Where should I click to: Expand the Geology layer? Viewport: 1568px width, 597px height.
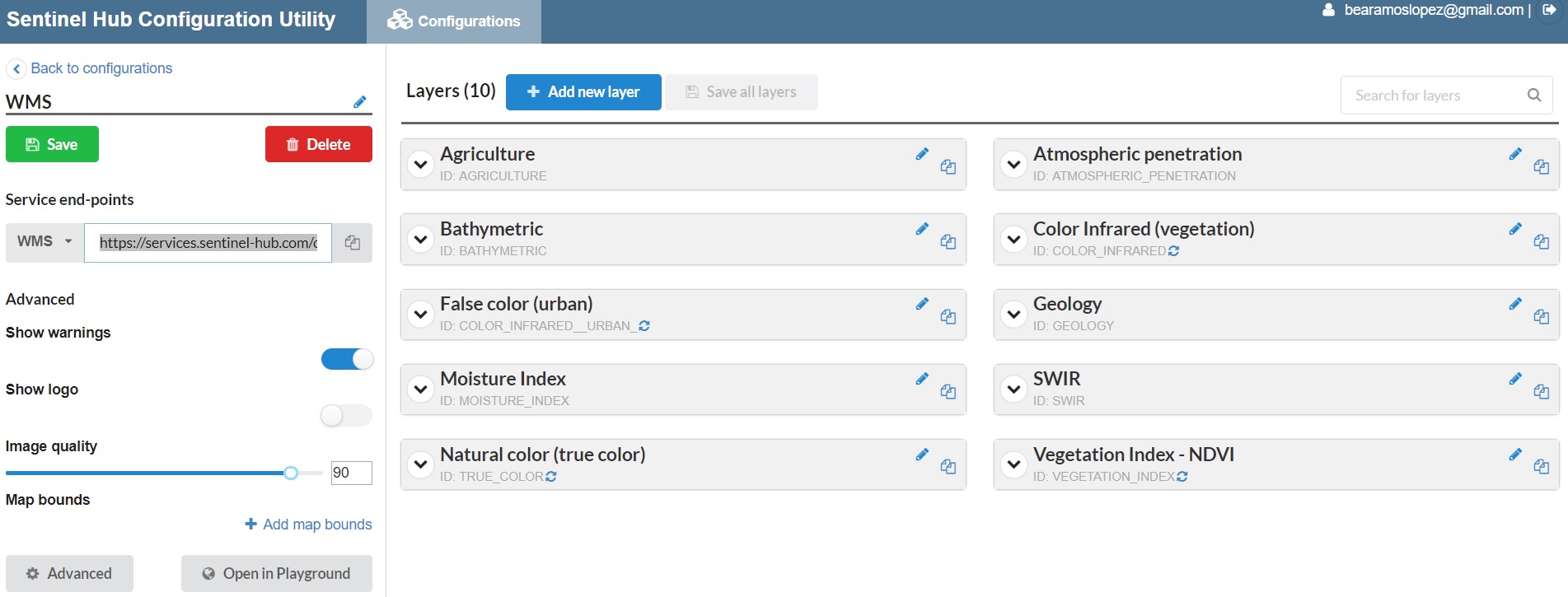click(1014, 315)
